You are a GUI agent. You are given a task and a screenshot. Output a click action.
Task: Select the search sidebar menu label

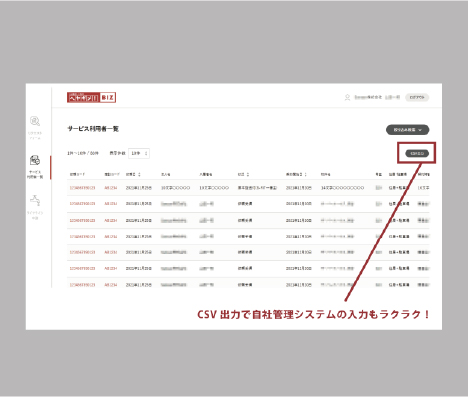(35, 135)
